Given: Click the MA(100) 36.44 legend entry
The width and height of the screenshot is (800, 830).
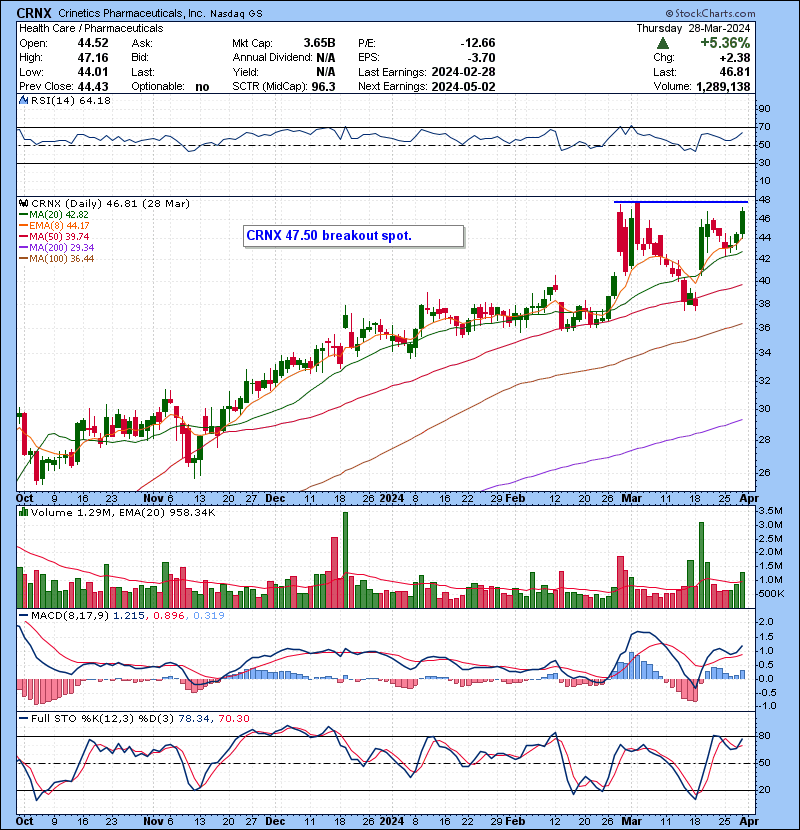Looking at the screenshot, I should [61, 258].
